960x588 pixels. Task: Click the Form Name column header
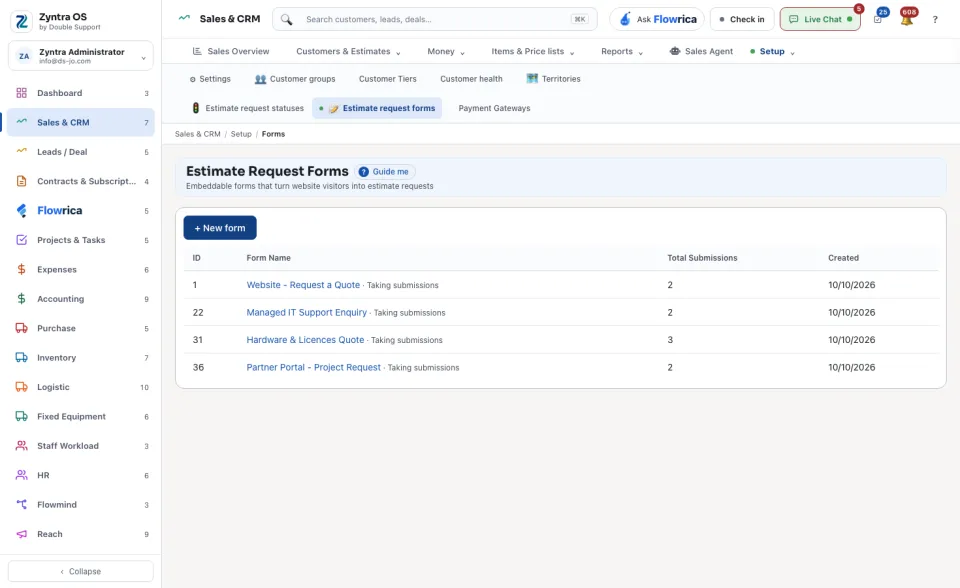point(268,258)
